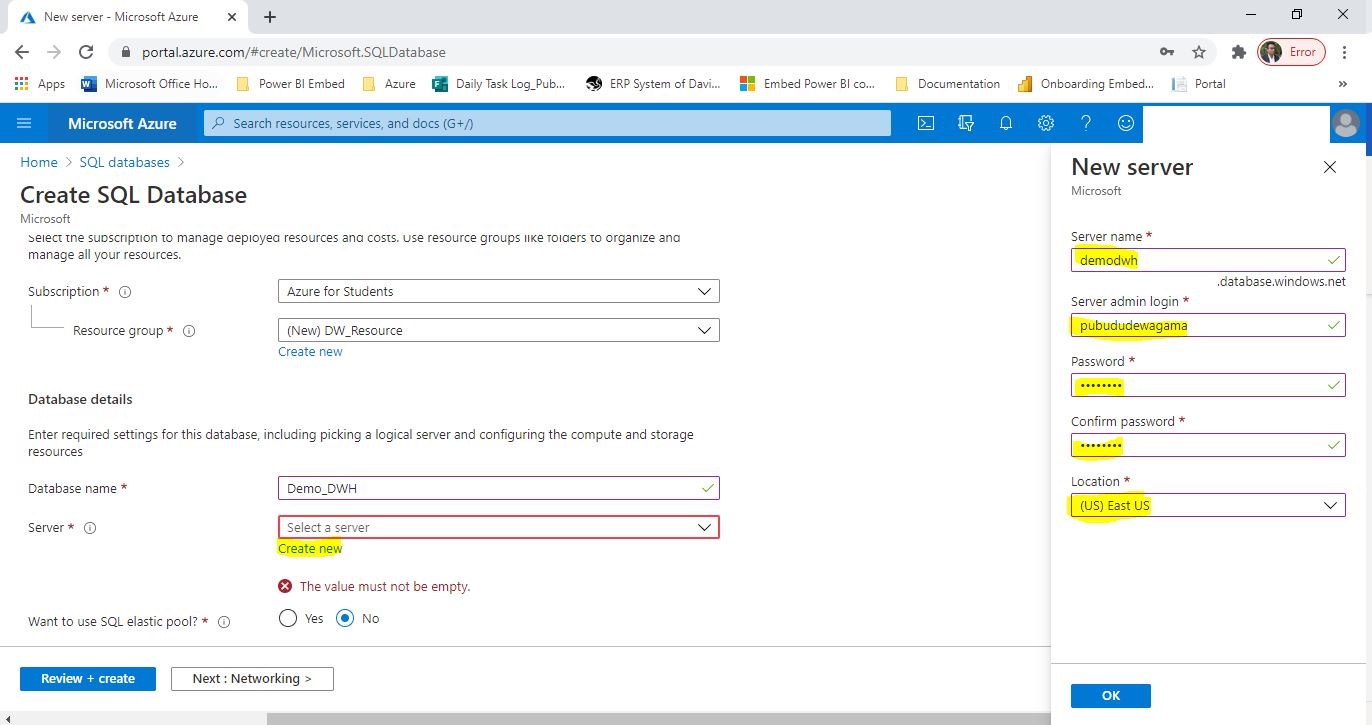The image size is (1372, 725).
Task: Open the Azure account avatar
Action: coord(1346,124)
